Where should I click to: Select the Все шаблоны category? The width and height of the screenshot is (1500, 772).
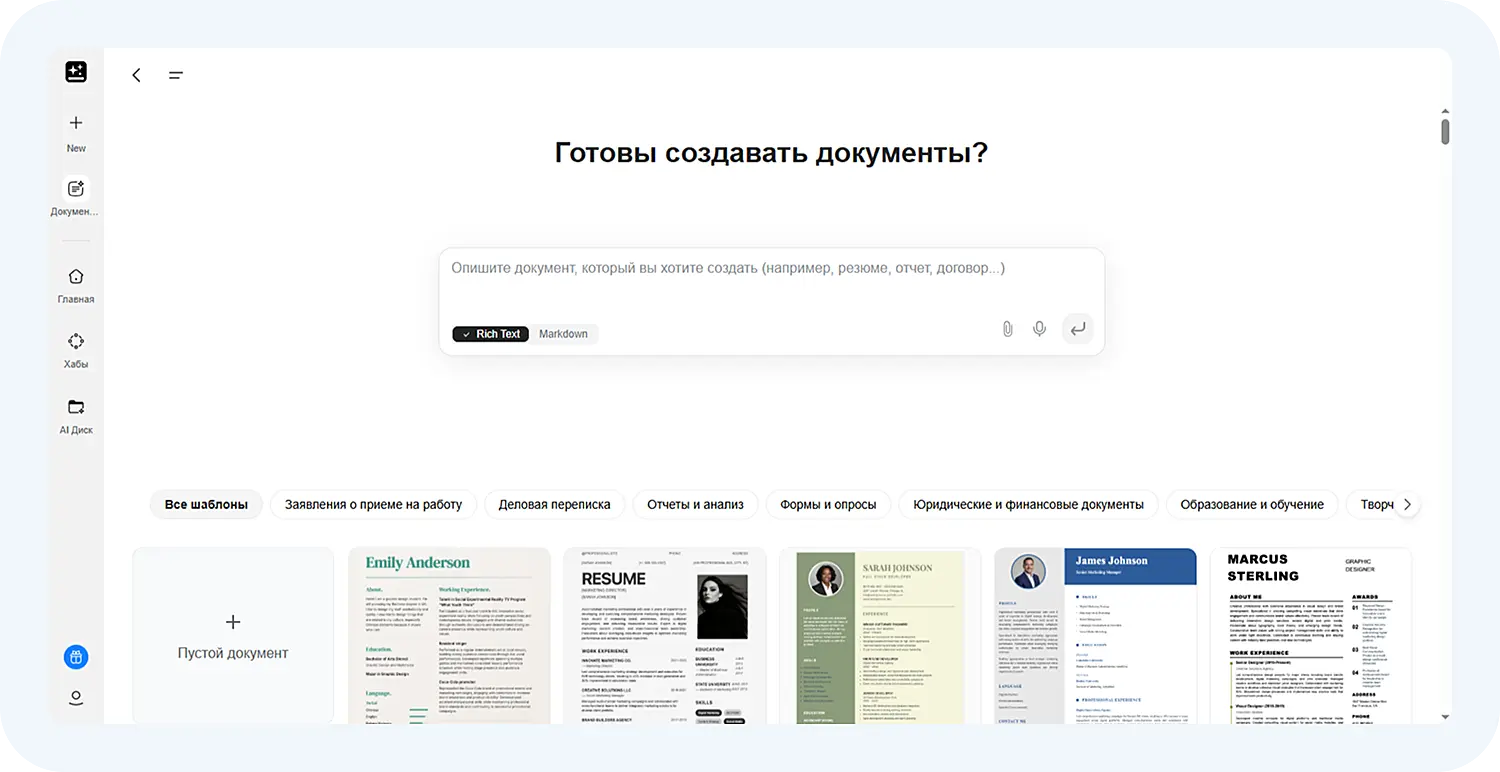point(205,504)
